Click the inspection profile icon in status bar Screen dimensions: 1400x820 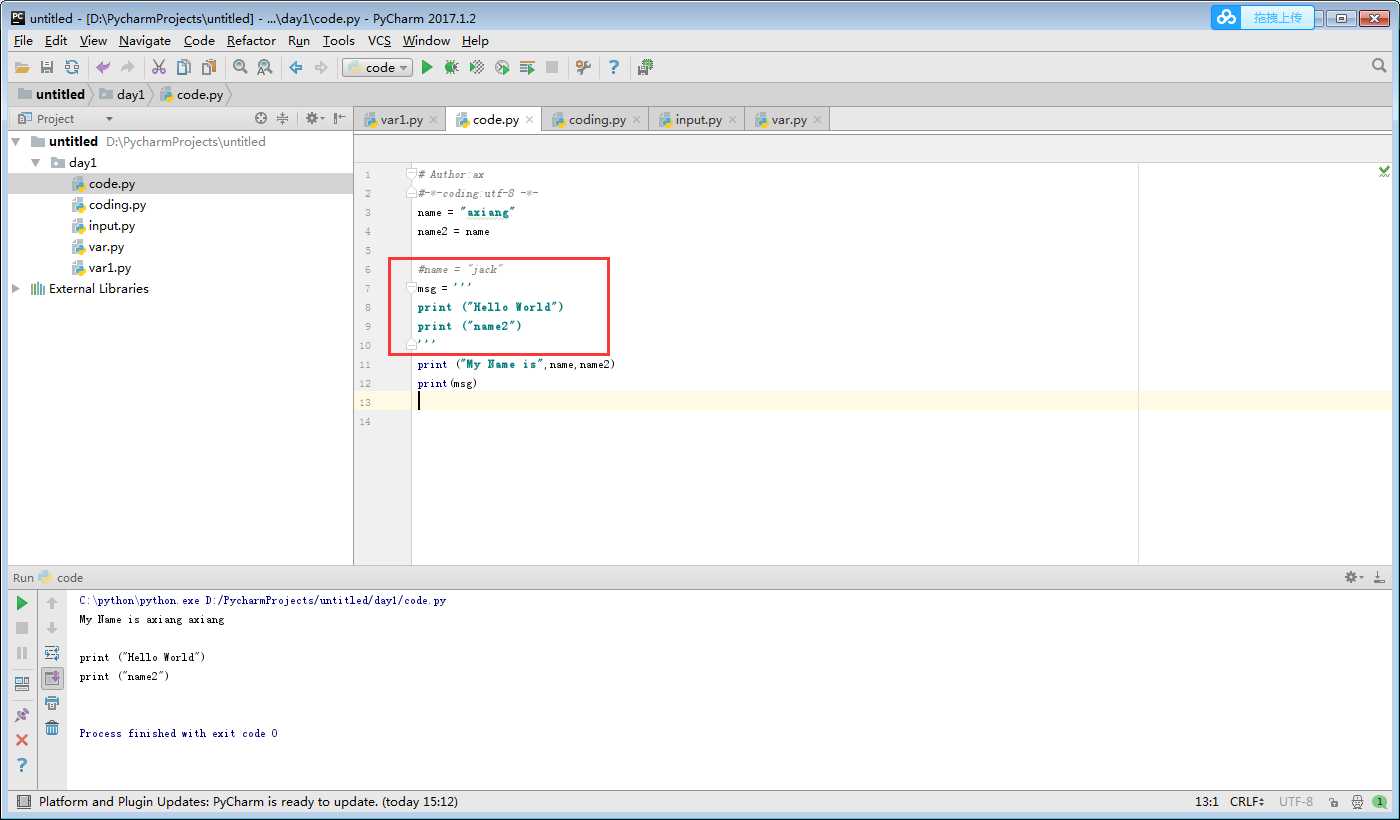1357,801
